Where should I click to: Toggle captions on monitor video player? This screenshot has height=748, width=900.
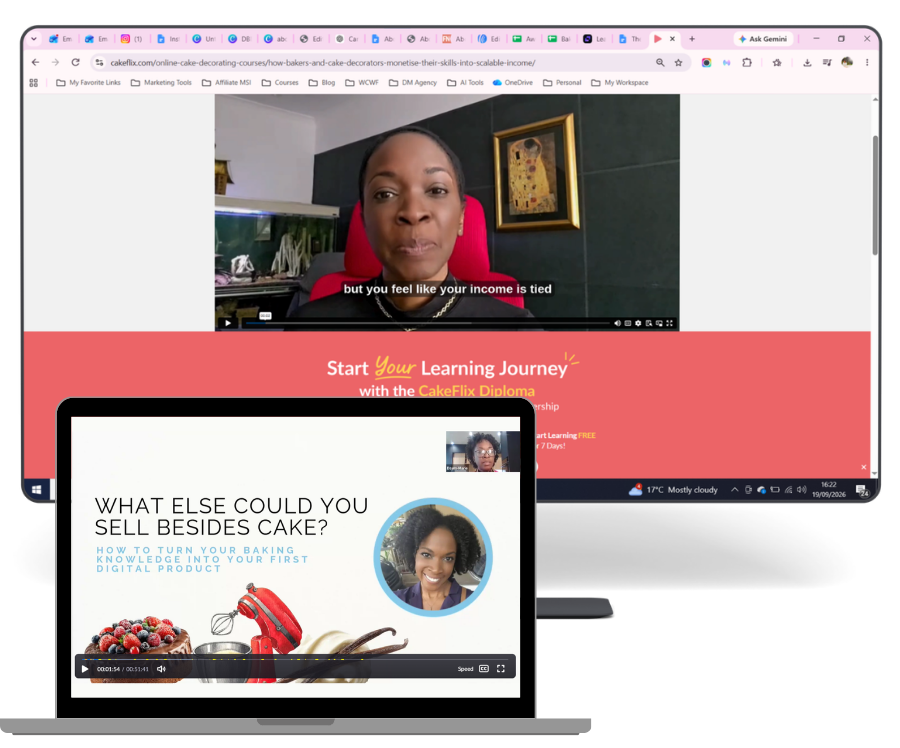pos(628,323)
